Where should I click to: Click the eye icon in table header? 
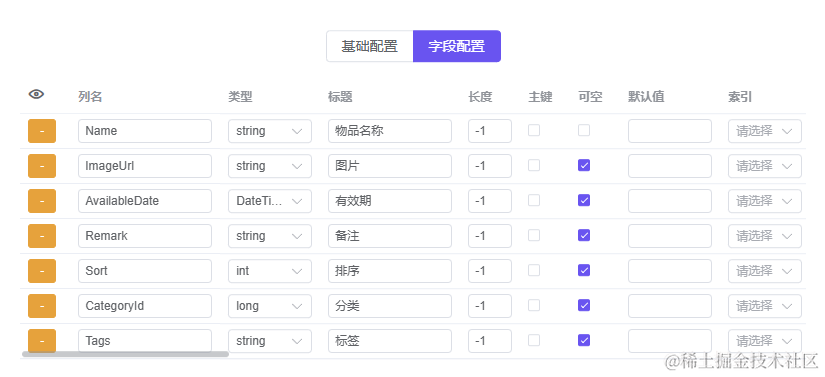[x=36, y=95]
